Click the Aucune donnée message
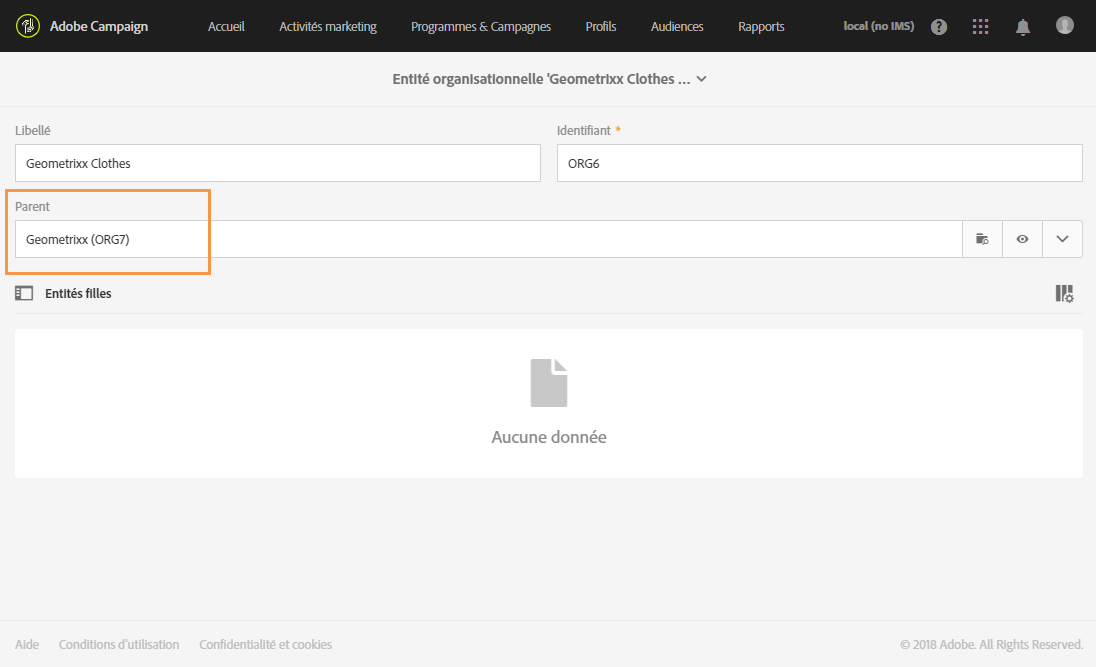The image size is (1096, 667). click(549, 437)
